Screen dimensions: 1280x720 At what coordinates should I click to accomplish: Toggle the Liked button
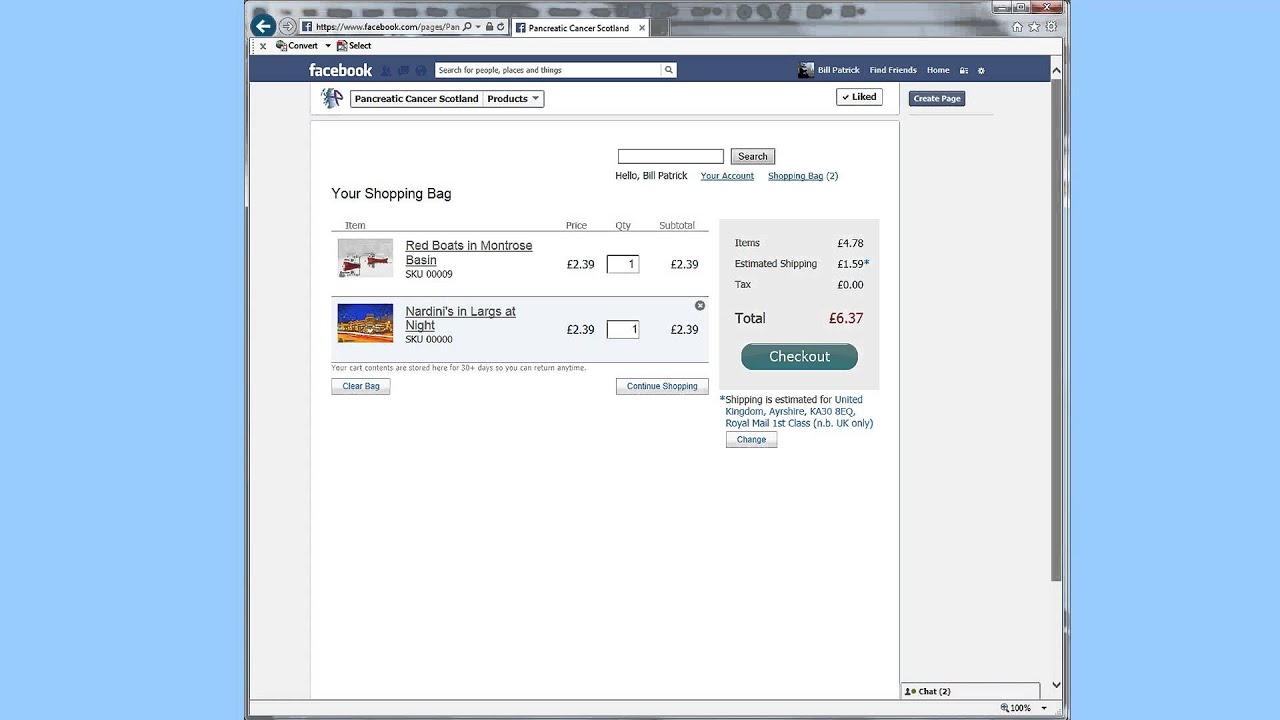[x=859, y=97]
